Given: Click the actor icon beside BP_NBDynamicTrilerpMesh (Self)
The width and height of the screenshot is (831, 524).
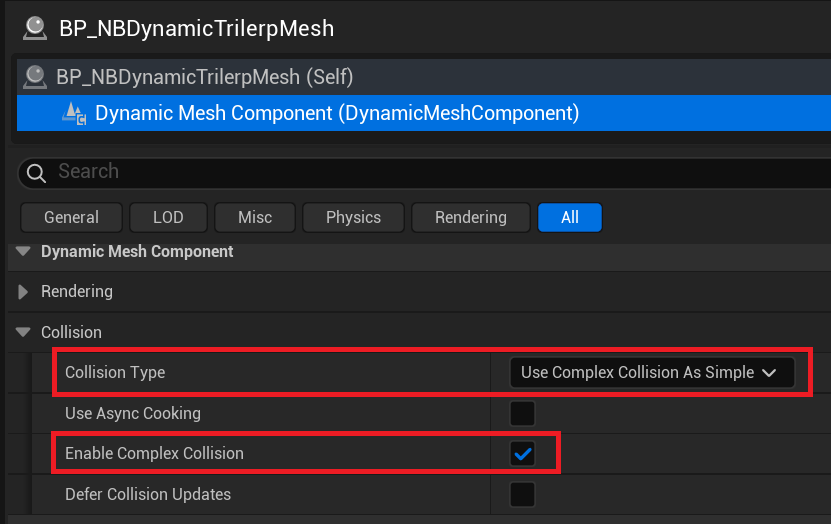Looking at the screenshot, I should coord(35,77).
